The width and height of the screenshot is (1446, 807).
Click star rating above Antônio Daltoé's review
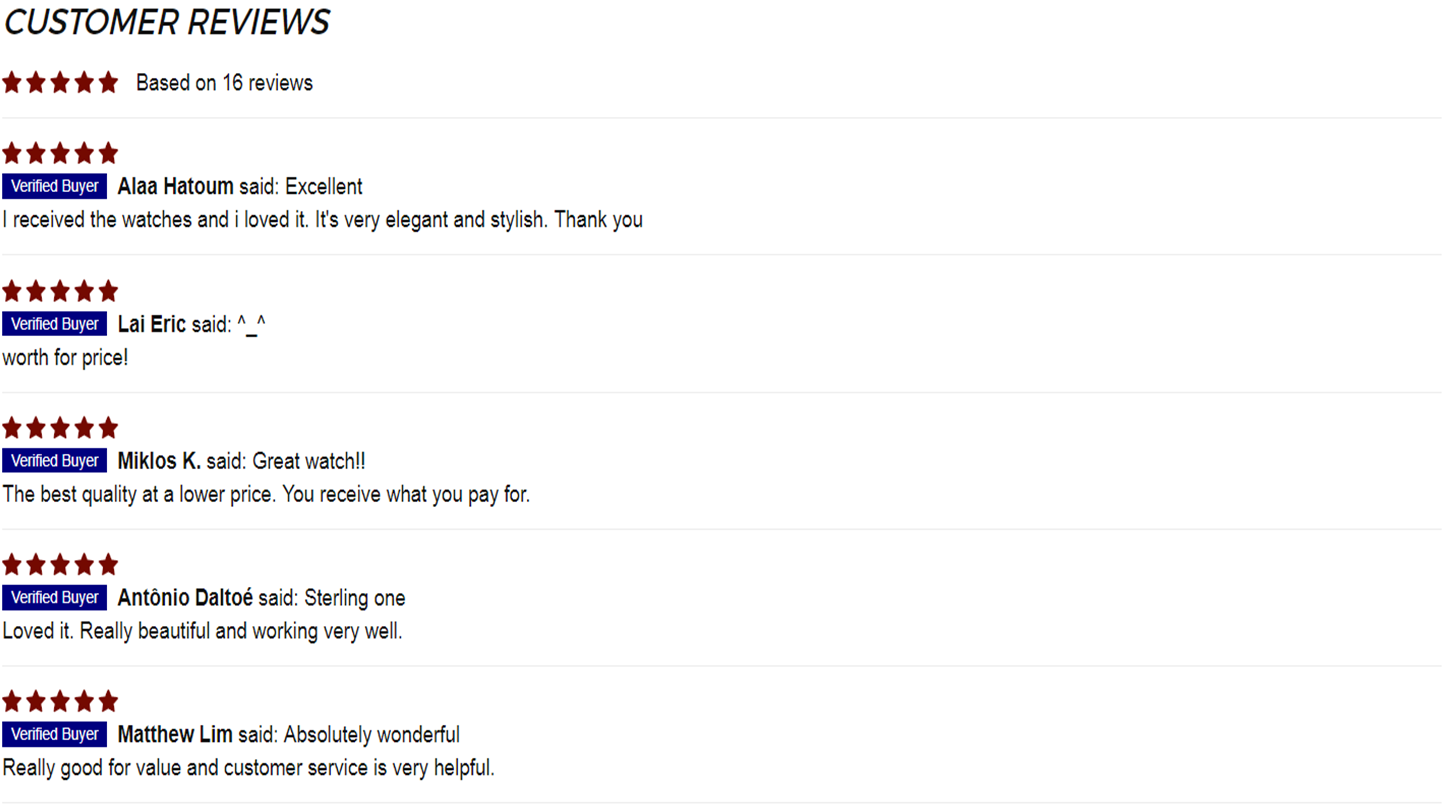[60, 564]
